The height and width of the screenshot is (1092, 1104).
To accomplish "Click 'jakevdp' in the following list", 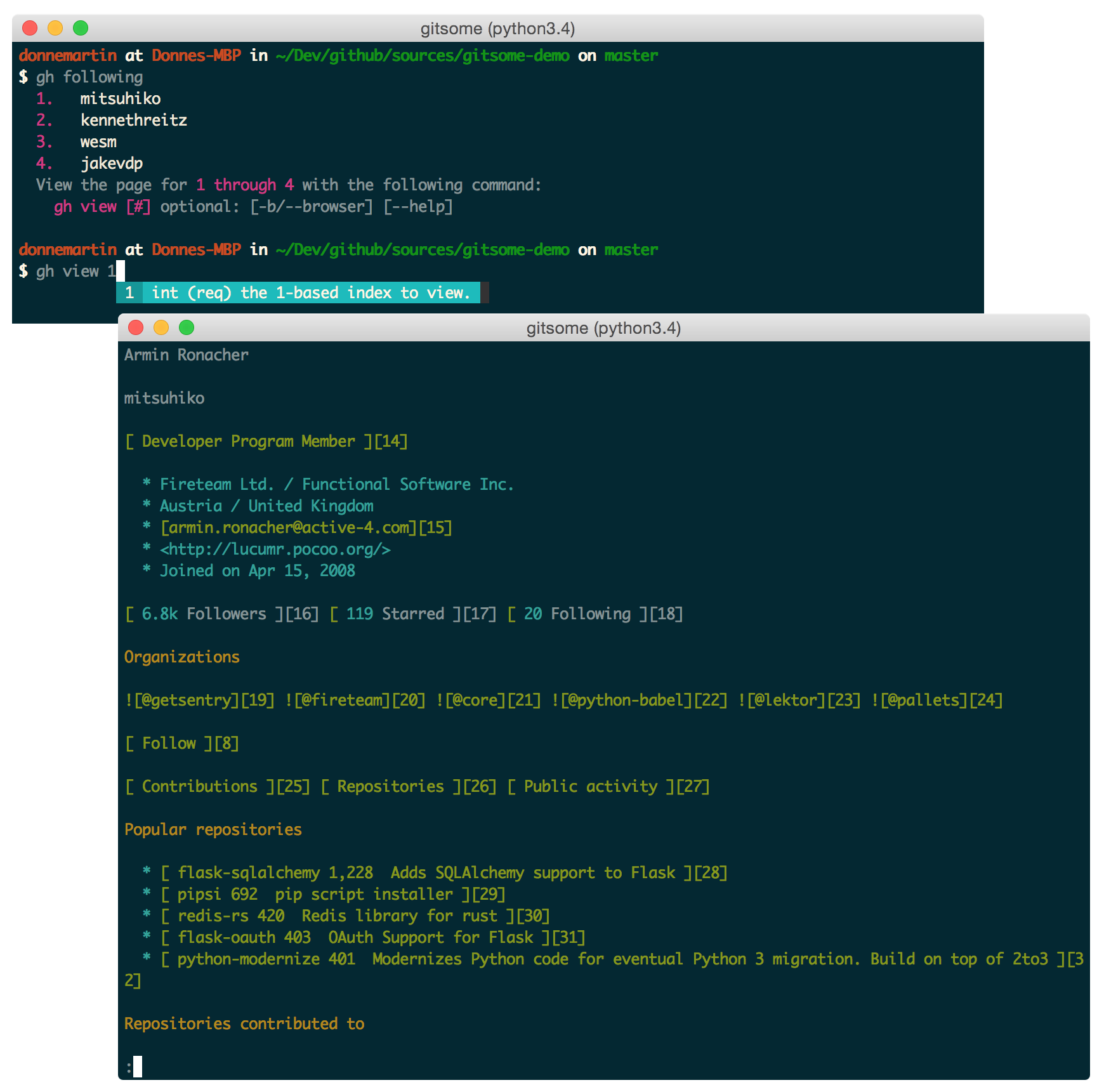I will point(112,163).
